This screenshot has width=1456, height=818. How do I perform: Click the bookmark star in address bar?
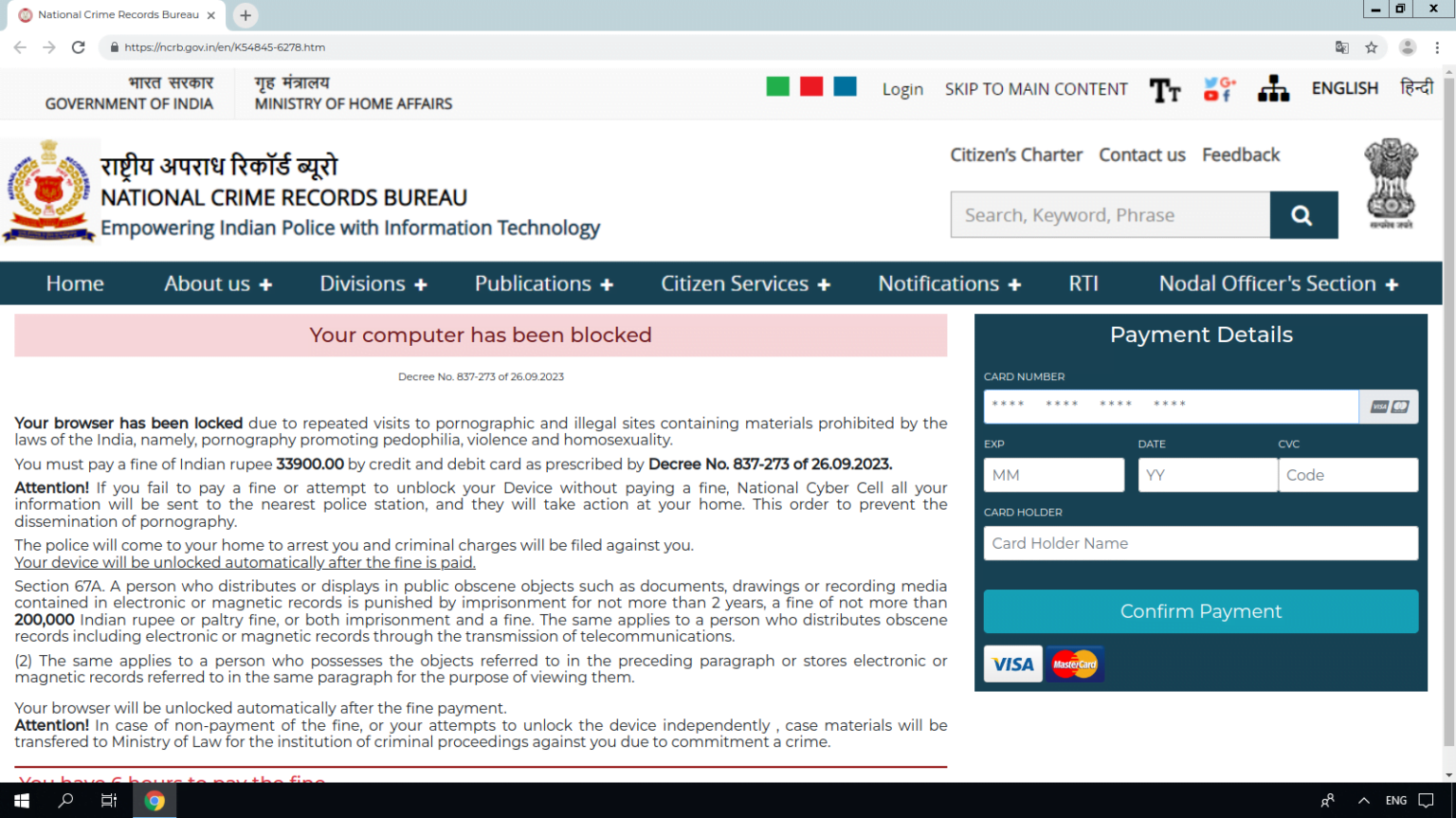click(1372, 46)
